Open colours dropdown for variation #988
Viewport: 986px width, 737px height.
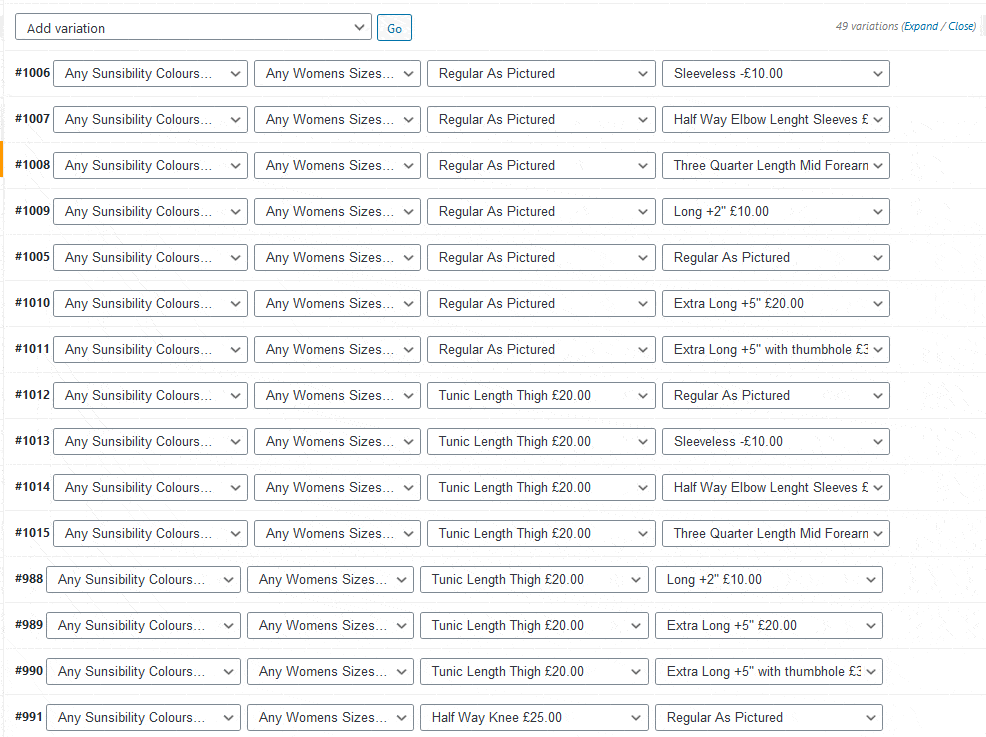pyautogui.click(x=143, y=579)
